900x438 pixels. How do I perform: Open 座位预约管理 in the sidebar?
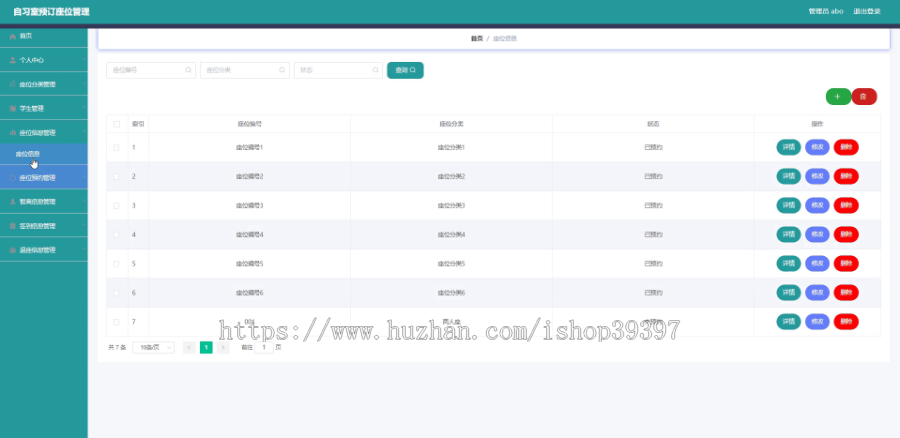click(44, 178)
